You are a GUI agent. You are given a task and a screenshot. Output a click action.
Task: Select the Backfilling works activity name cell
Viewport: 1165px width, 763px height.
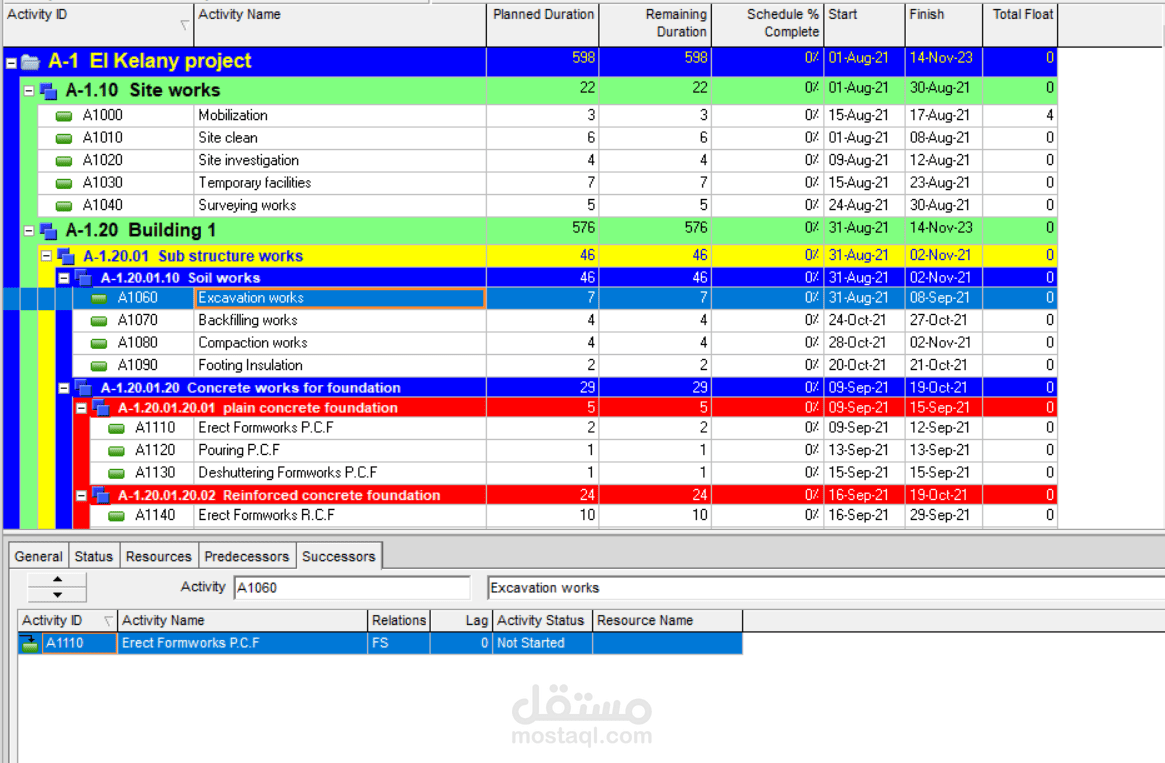tap(340, 321)
